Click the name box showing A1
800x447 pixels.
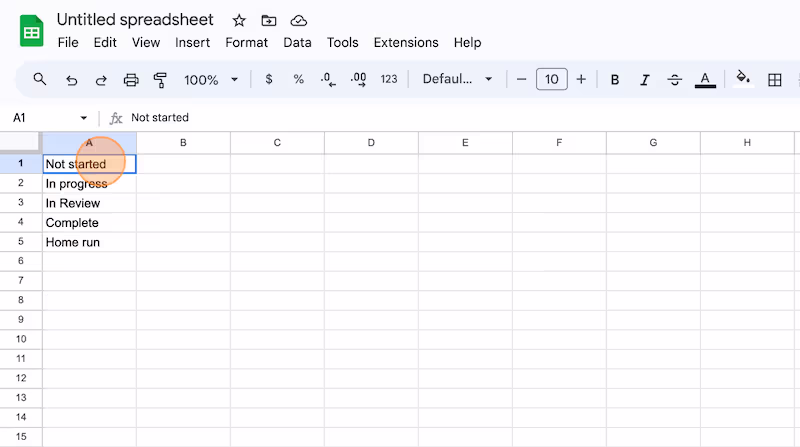coord(19,118)
